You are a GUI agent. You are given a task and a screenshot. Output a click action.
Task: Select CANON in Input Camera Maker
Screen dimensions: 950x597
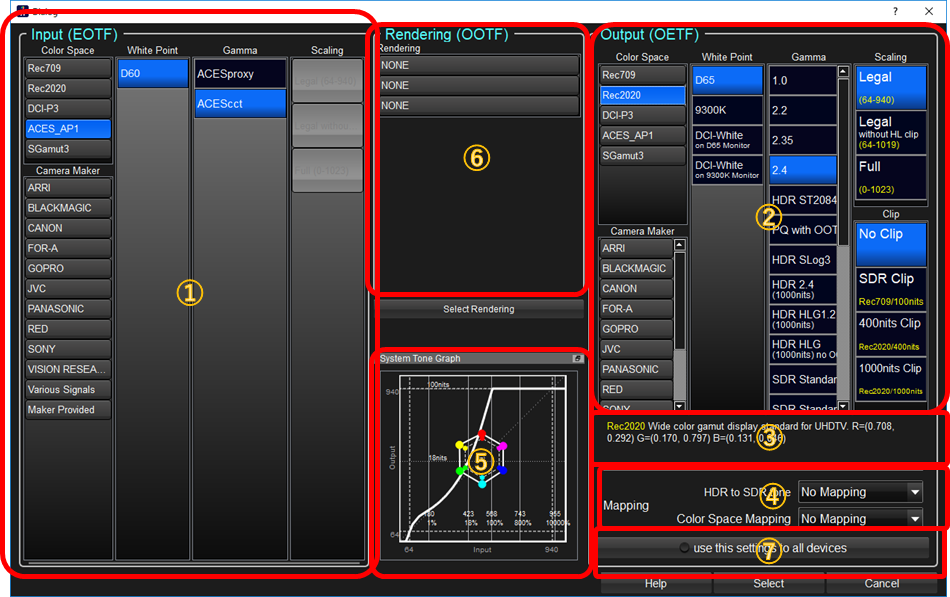pyautogui.click(x=68, y=228)
